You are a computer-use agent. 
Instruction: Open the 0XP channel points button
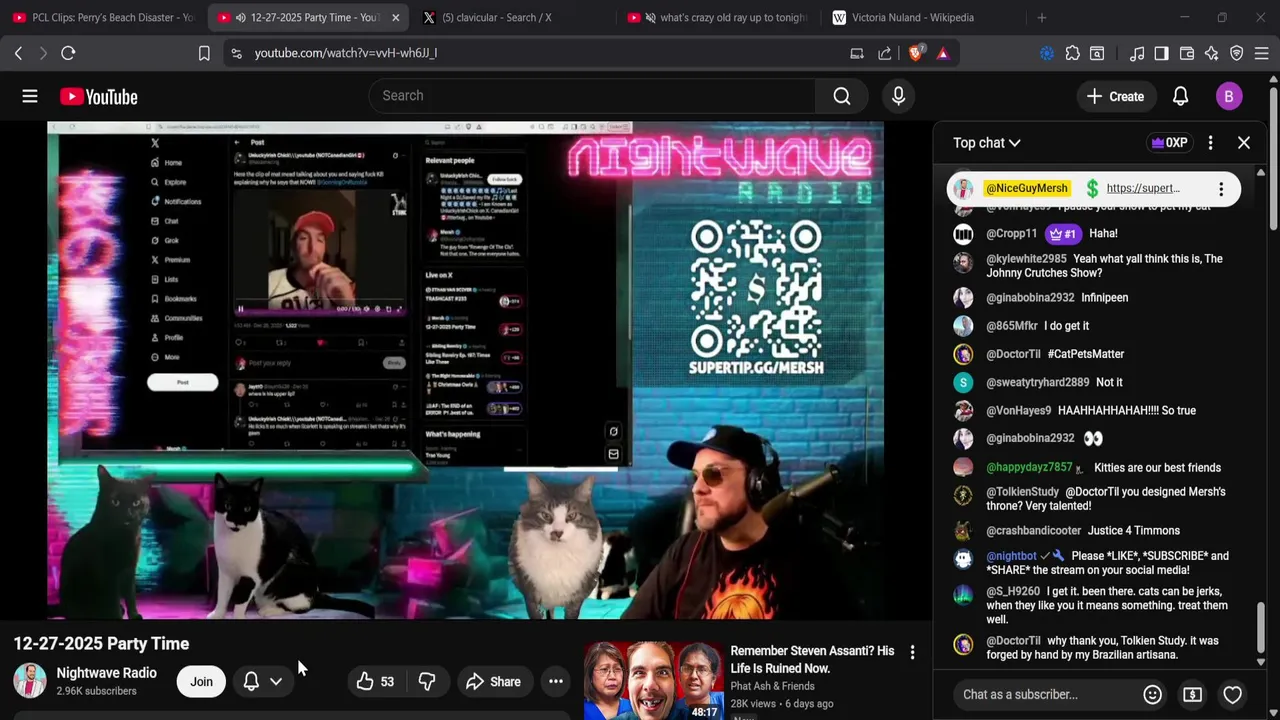tap(1169, 143)
